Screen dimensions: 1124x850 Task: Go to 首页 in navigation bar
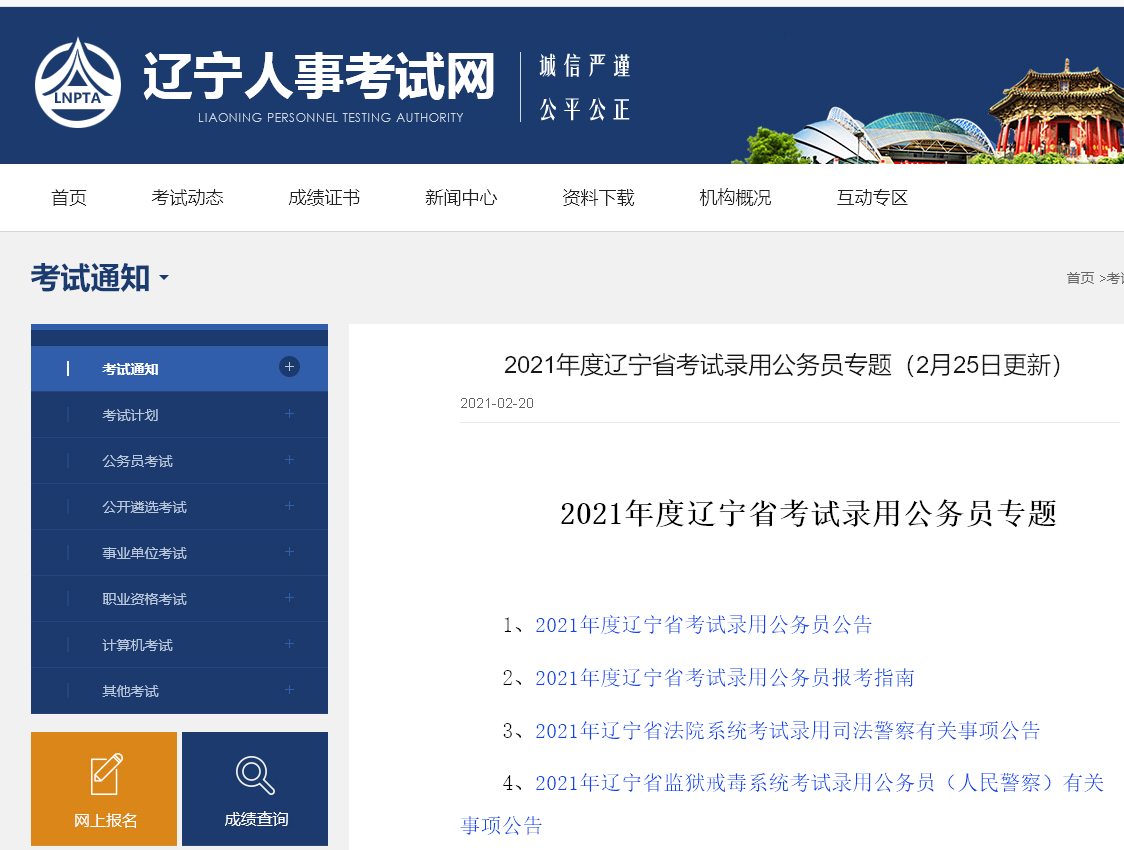coord(69,198)
